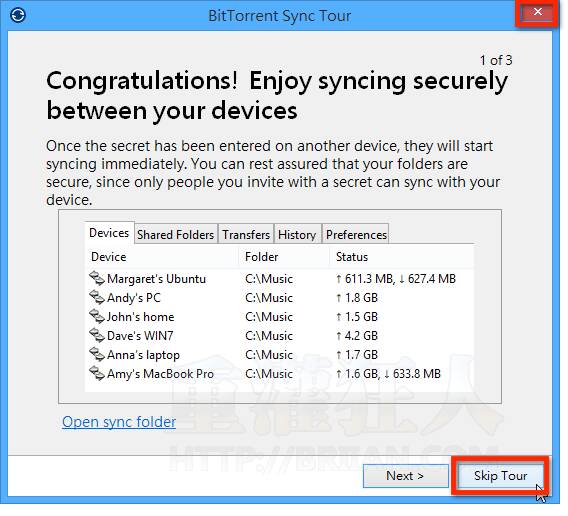Sort list by Folder column header

pyautogui.click(x=284, y=257)
